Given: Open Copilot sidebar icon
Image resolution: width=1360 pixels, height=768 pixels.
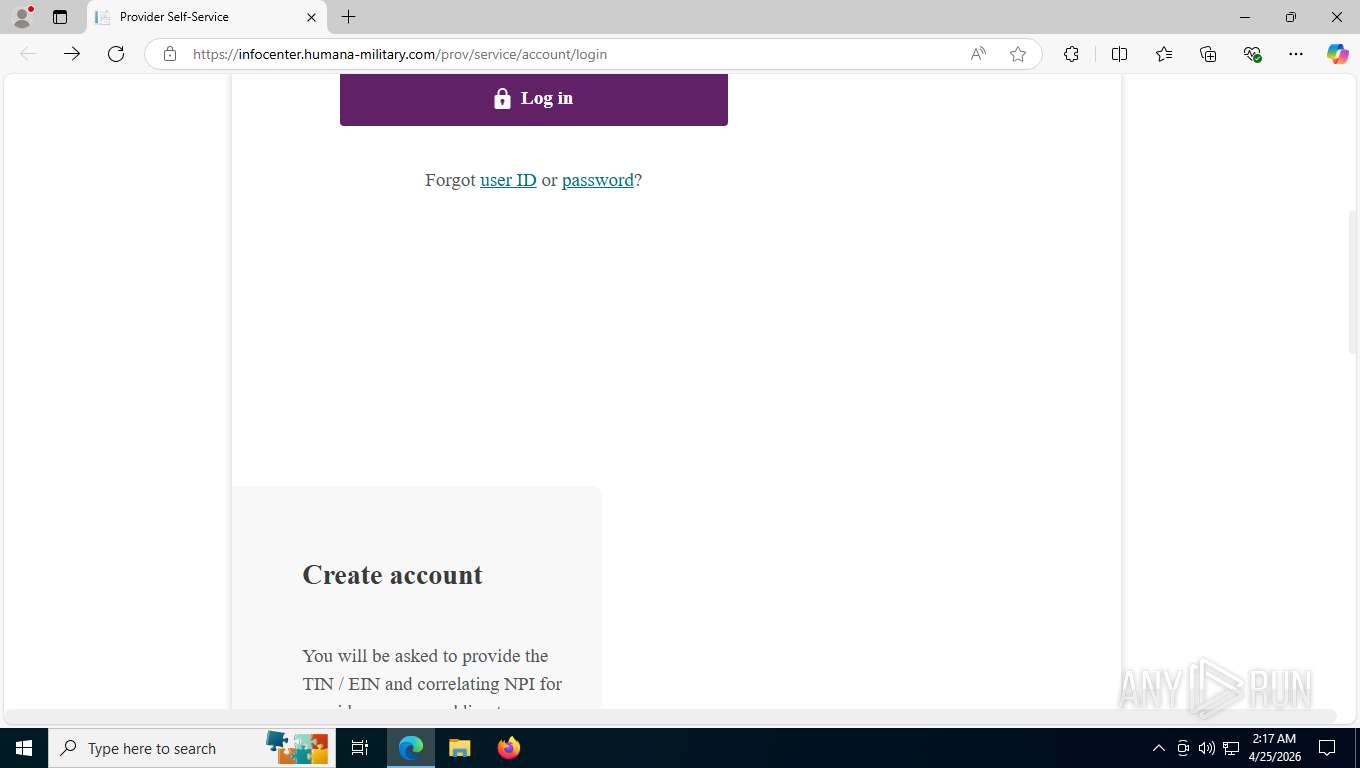Looking at the screenshot, I should point(1338,54).
